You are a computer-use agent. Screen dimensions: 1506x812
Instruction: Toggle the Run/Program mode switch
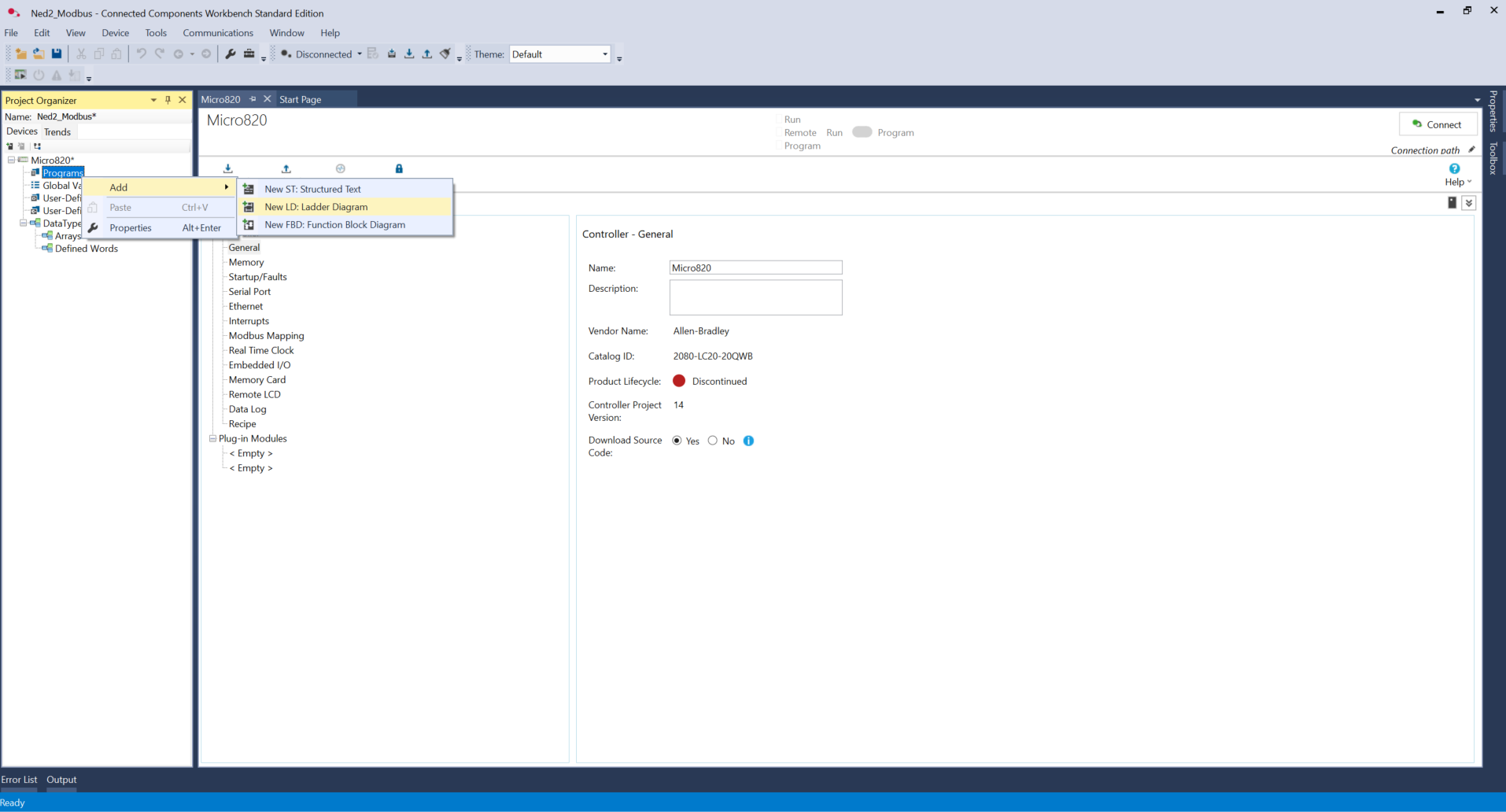coord(862,132)
